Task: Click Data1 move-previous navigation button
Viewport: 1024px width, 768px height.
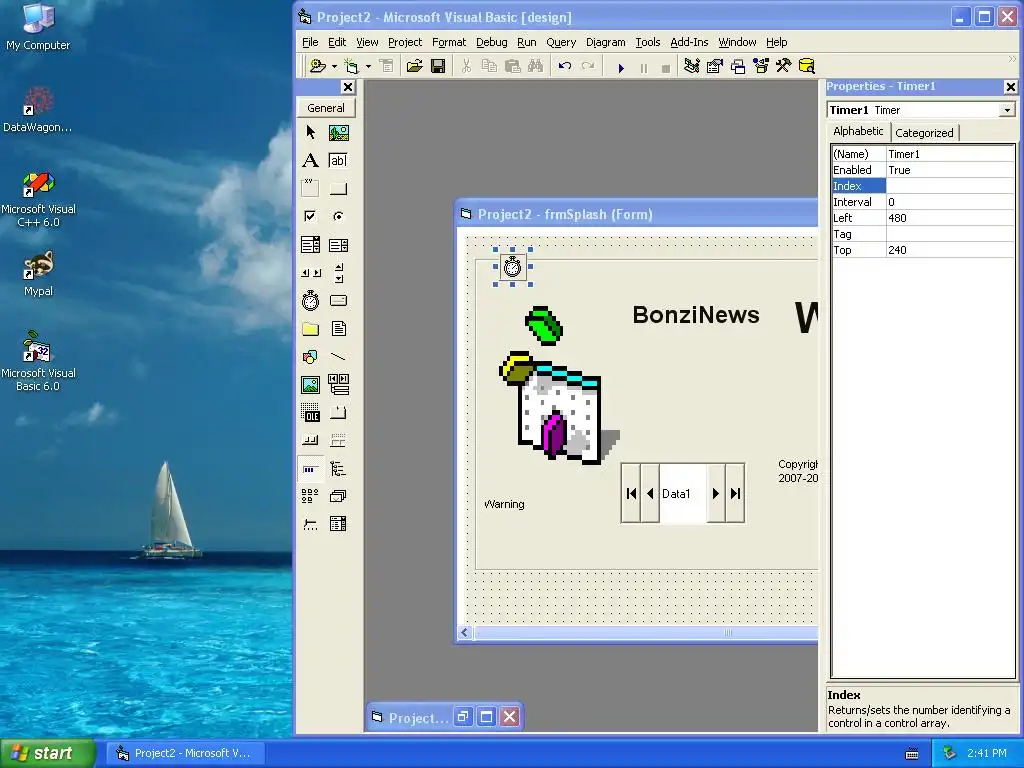Action: [x=650, y=494]
